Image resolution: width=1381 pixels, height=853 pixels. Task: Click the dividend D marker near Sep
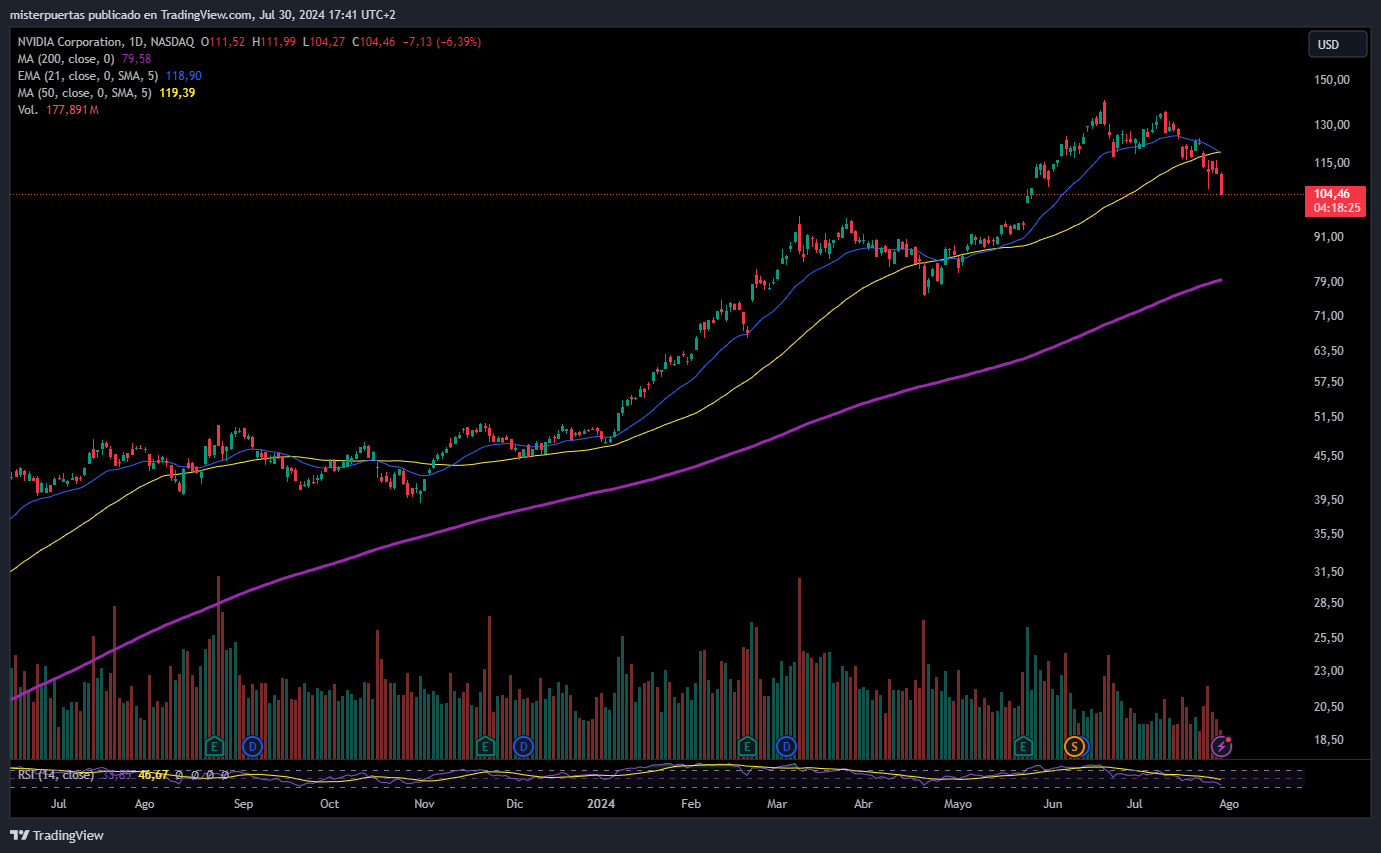252,746
